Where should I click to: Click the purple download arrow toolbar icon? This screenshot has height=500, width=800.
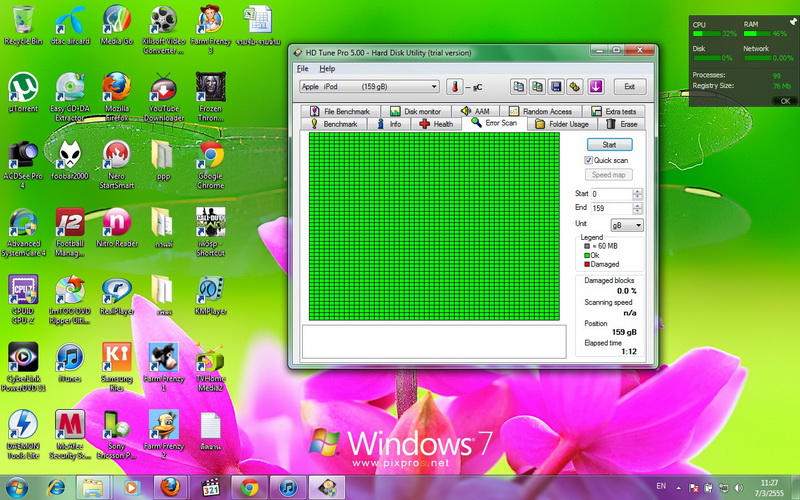tap(596, 87)
